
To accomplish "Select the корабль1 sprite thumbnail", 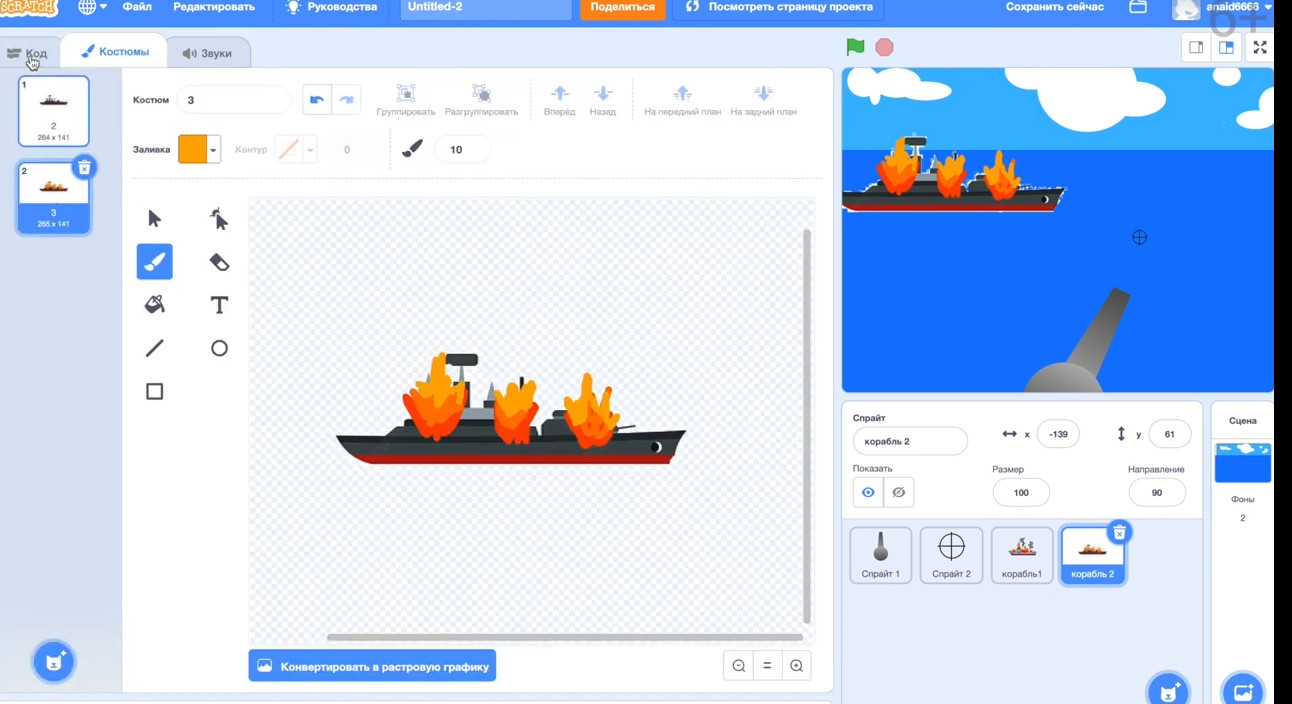I will 1022,555.
